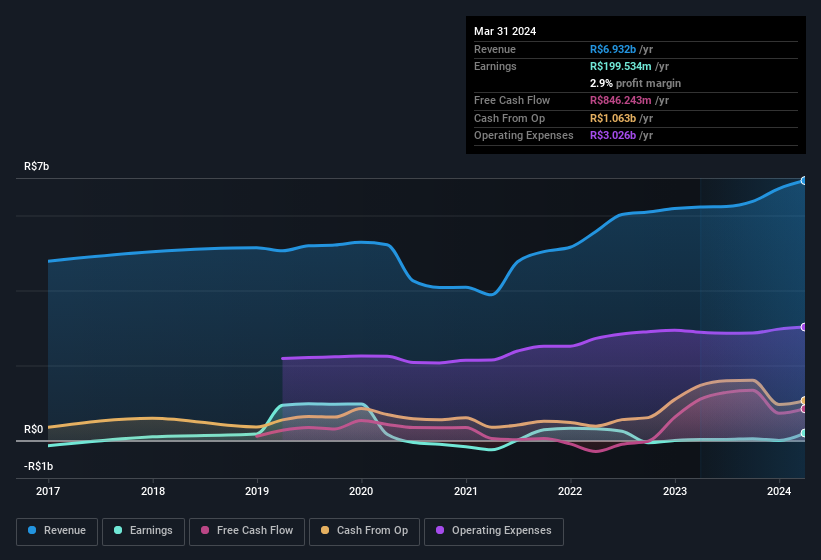Toggle the Free Cash Flow legend button

[247, 531]
